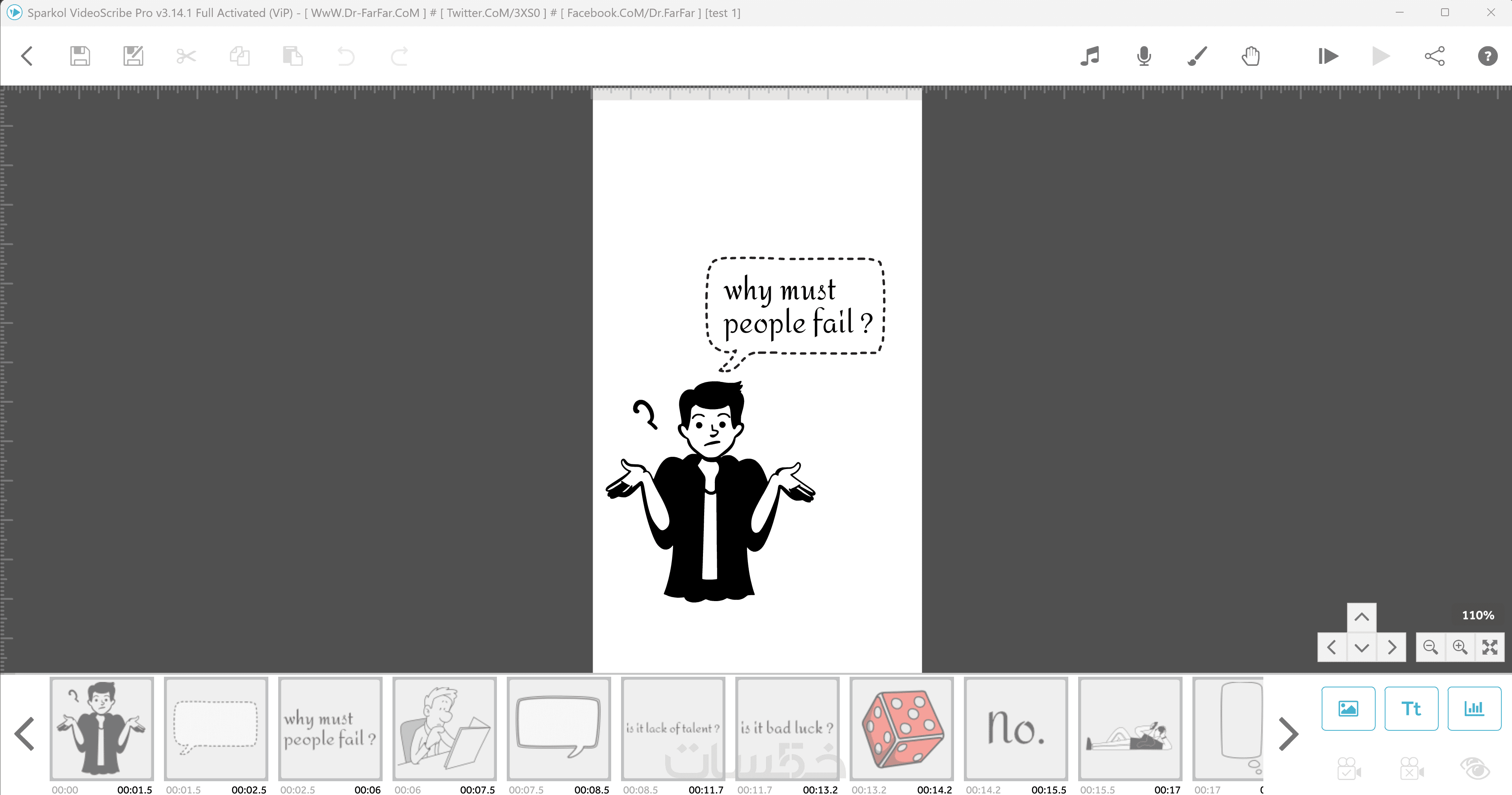Select the red dice thumbnail
This screenshot has height=795, width=1512.
tap(902, 729)
